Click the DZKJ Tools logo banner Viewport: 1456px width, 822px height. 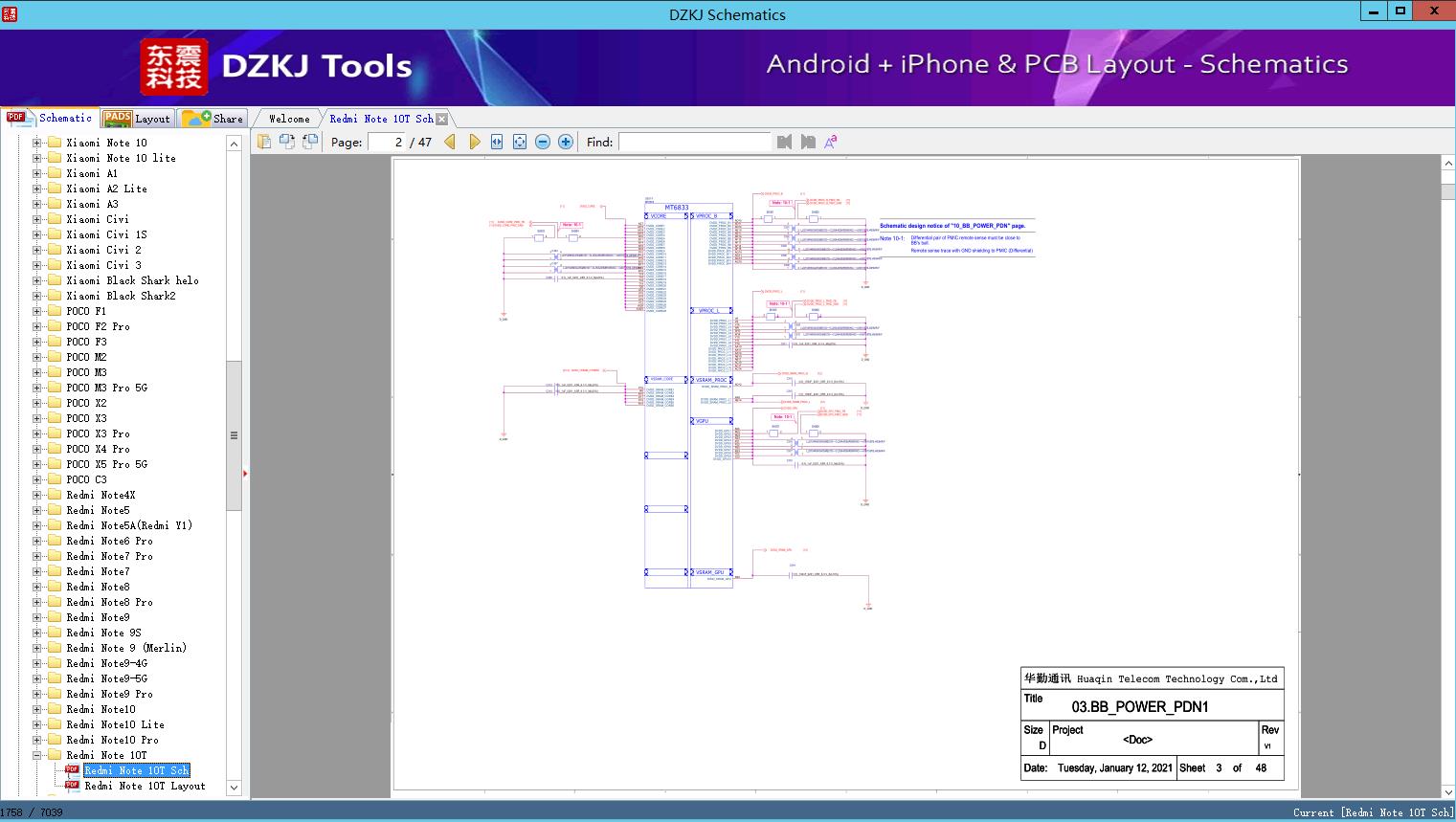pos(277,66)
